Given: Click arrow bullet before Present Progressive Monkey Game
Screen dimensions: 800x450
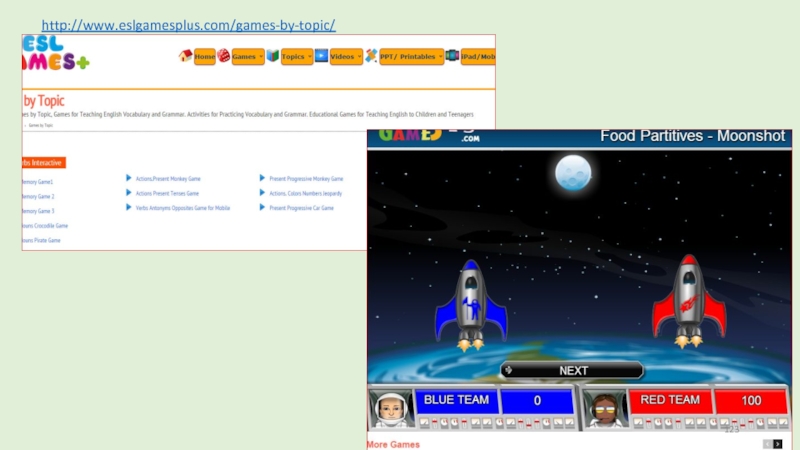Looking at the screenshot, I should [262, 178].
